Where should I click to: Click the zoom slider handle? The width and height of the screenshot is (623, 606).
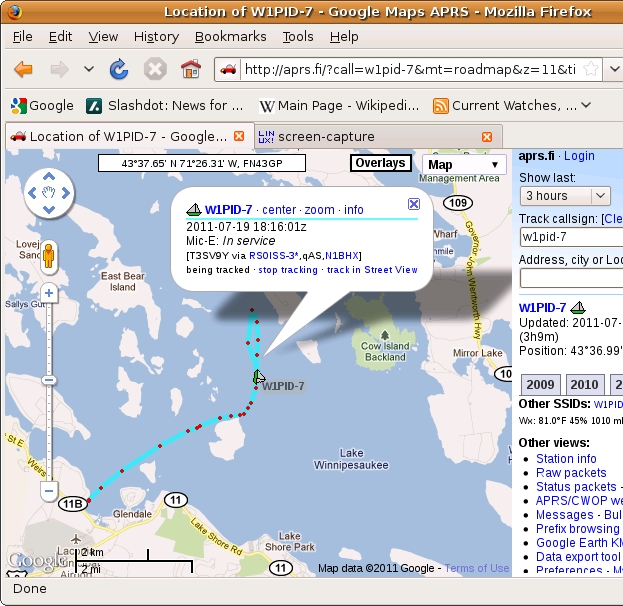click(x=49, y=380)
